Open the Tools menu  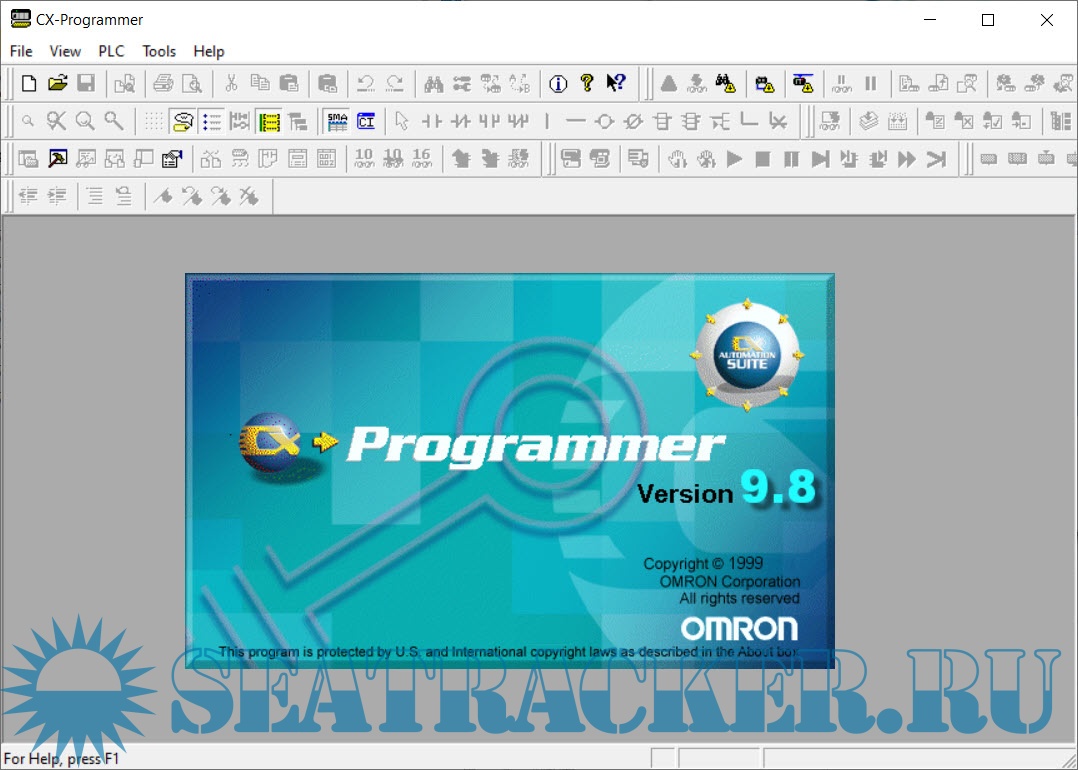pyautogui.click(x=158, y=51)
